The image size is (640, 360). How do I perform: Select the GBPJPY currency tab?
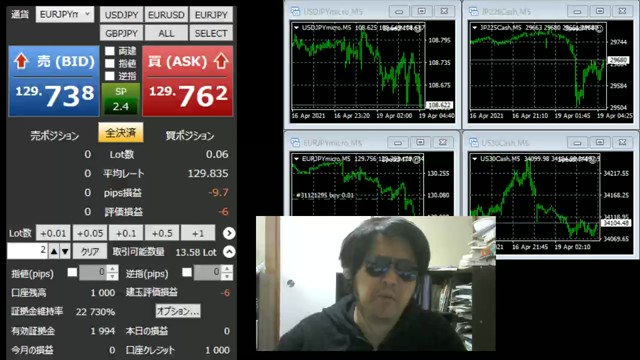[121, 33]
